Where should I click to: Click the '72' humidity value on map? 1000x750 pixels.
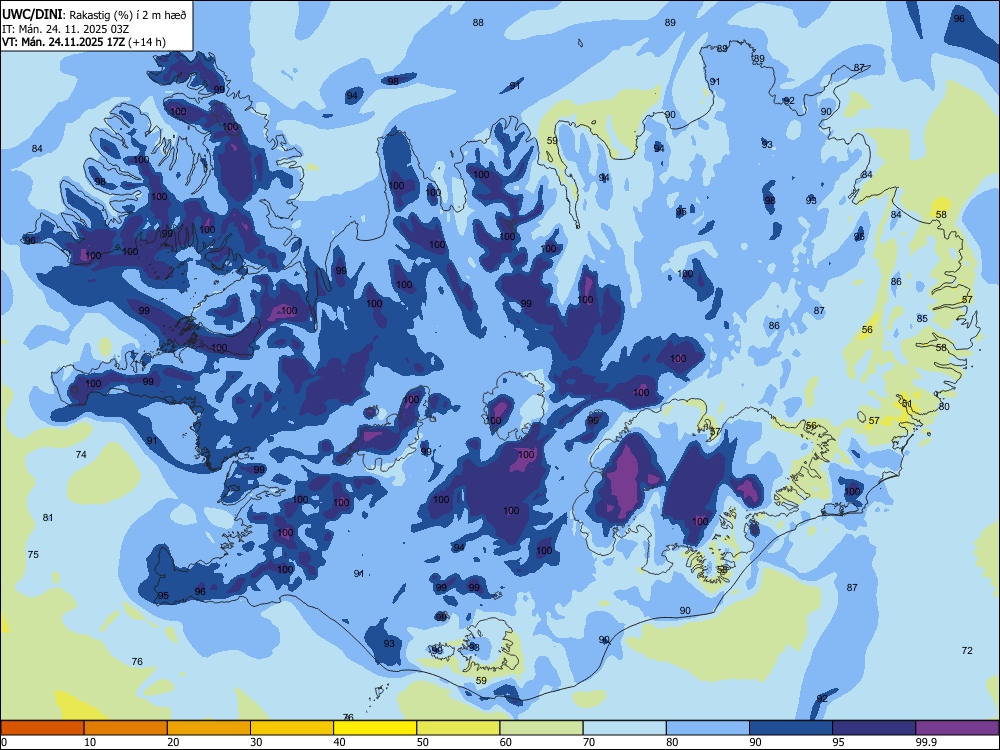pyautogui.click(x=967, y=651)
